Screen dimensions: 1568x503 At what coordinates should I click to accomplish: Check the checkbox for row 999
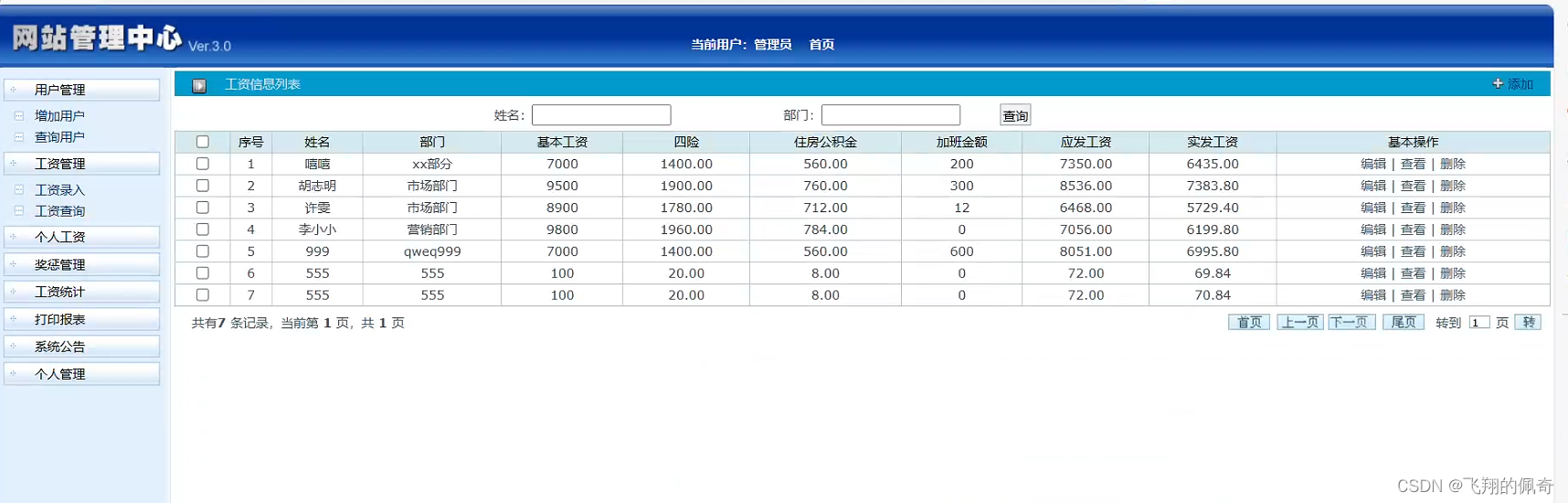[203, 251]
